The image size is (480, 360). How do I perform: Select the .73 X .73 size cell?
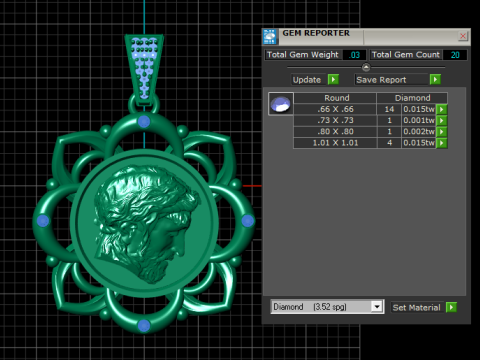click(335, 120)
